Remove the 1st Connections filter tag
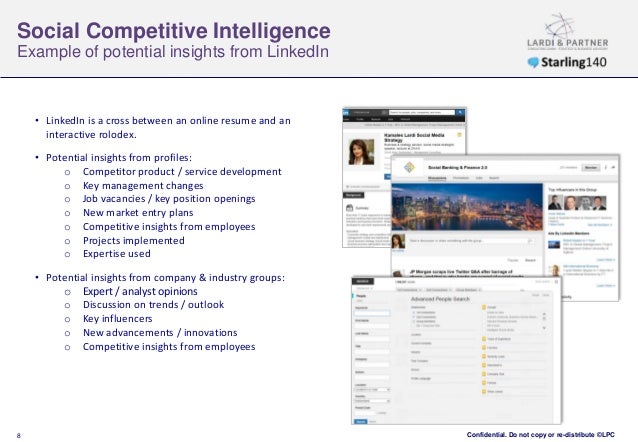The height and width of the screenshot is (442, 638). tap(420, 290)
